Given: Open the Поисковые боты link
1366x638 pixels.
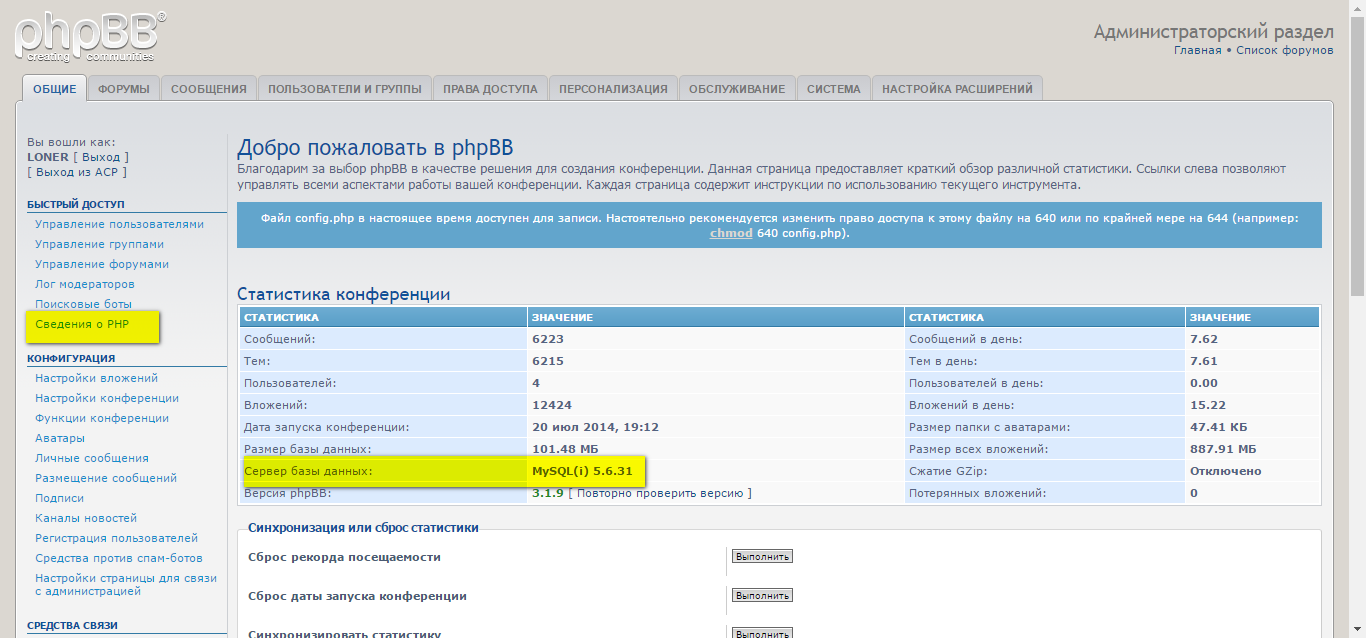Looking at the screenshot, I should (x=83, y=304).
